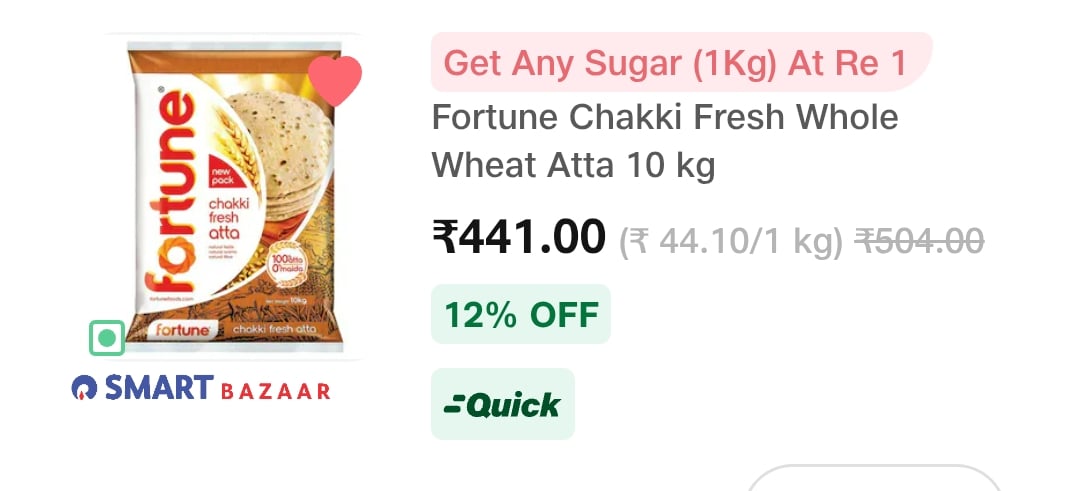1078x491 pixels.
Task: Click the small Fortune label at the bottom of the pack
Action: click(x=182, y=330)
